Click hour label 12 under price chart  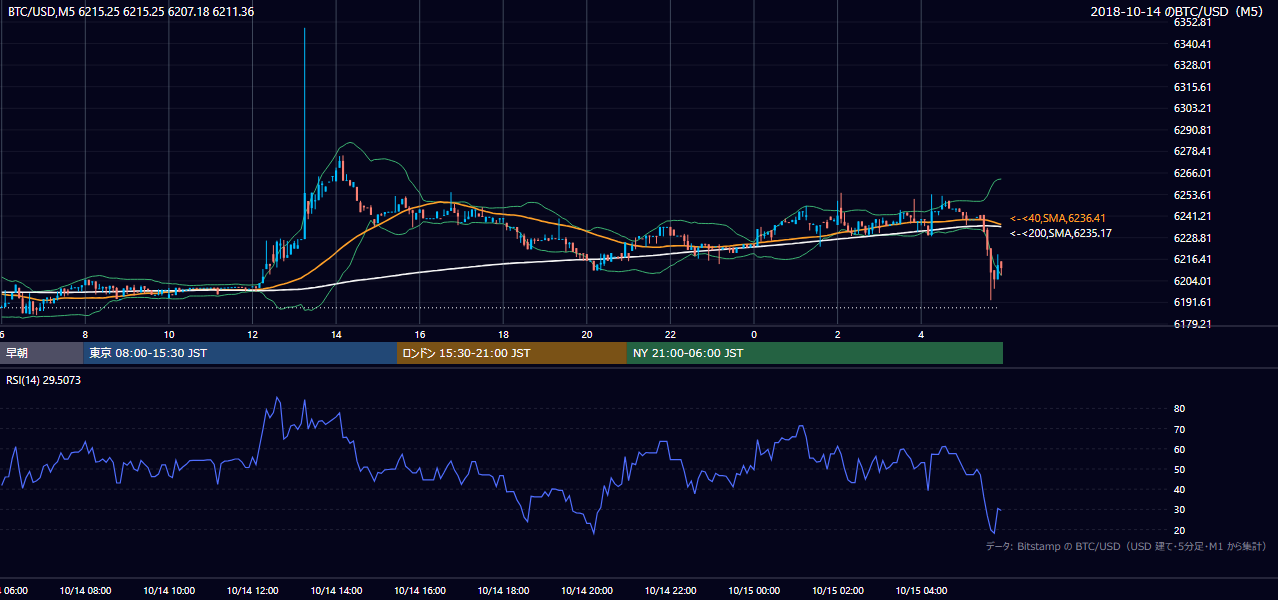click(x=252, y=334)
